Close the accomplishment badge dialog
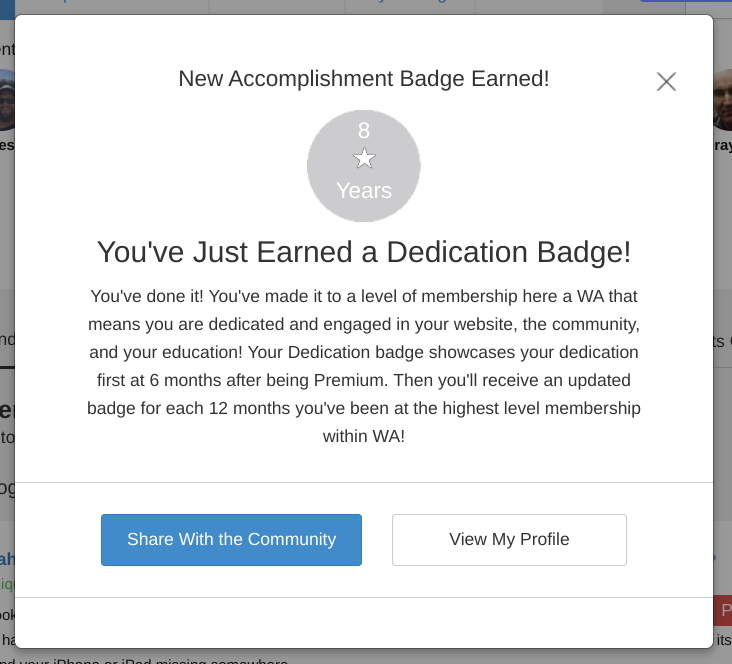Image resolution: width=732 pixels, height=664 pixels. click(666, 82)
